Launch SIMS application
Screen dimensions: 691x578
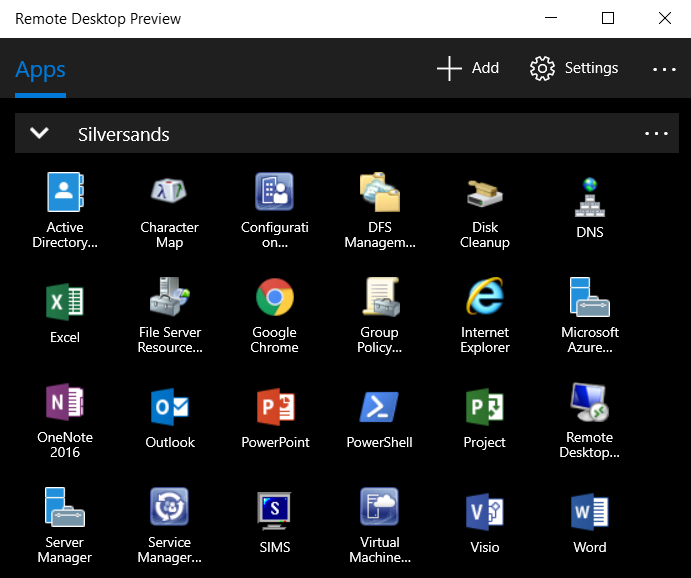coord(274,511)
